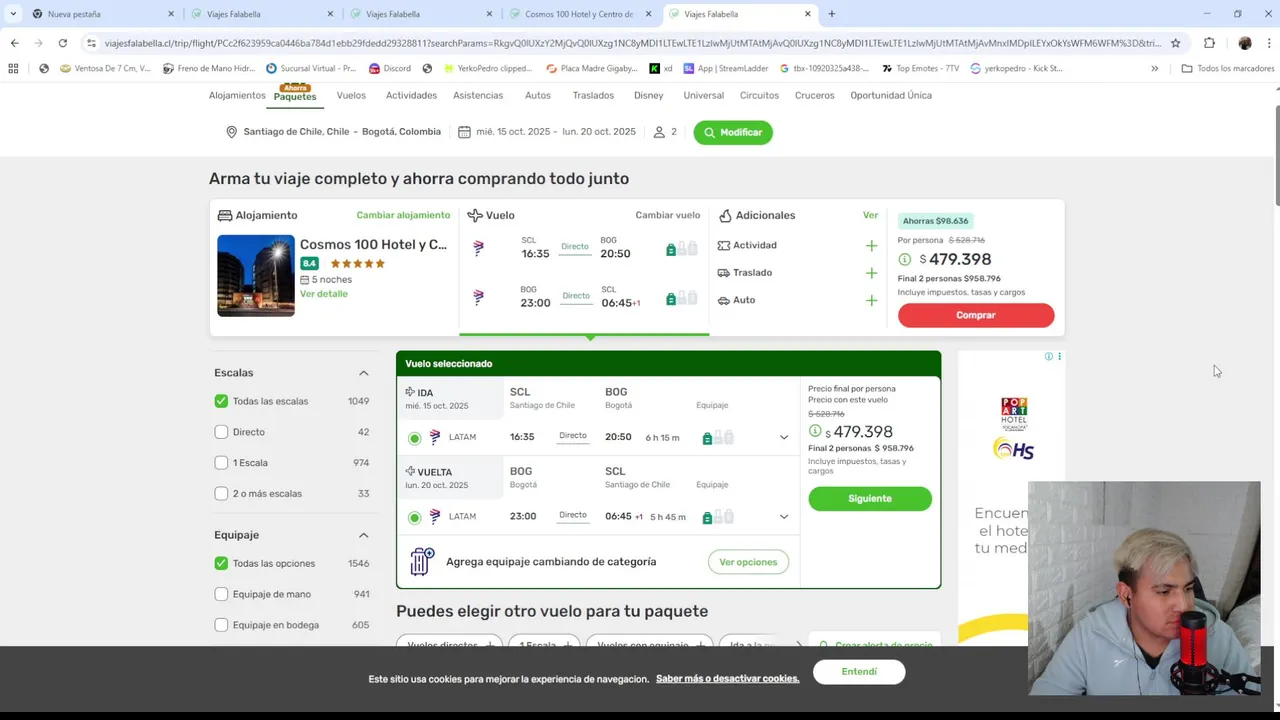Add Auto with plus icon

coord(871,300)
